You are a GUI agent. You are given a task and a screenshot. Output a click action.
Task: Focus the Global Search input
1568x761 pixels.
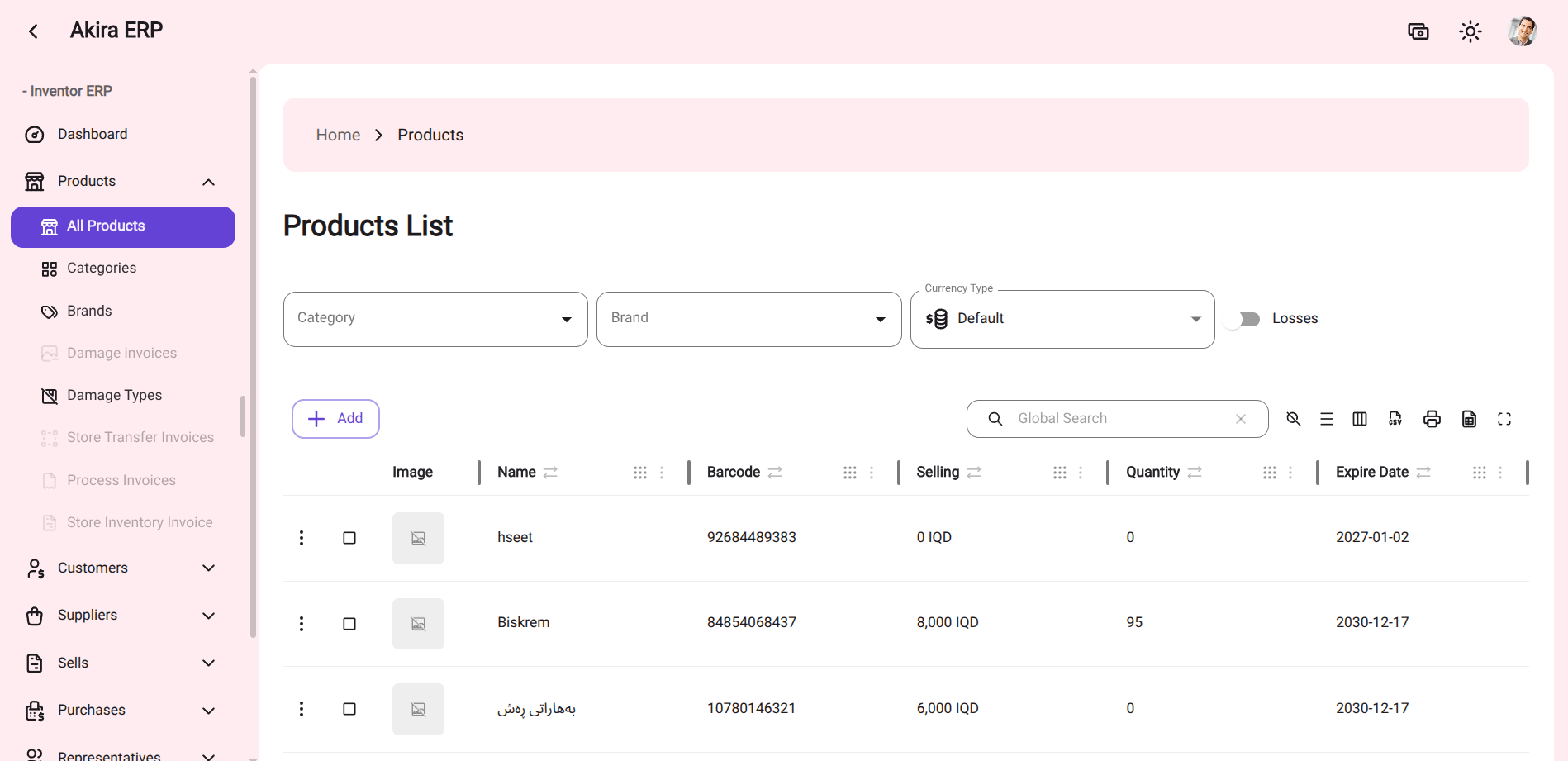coord(1117,419)
